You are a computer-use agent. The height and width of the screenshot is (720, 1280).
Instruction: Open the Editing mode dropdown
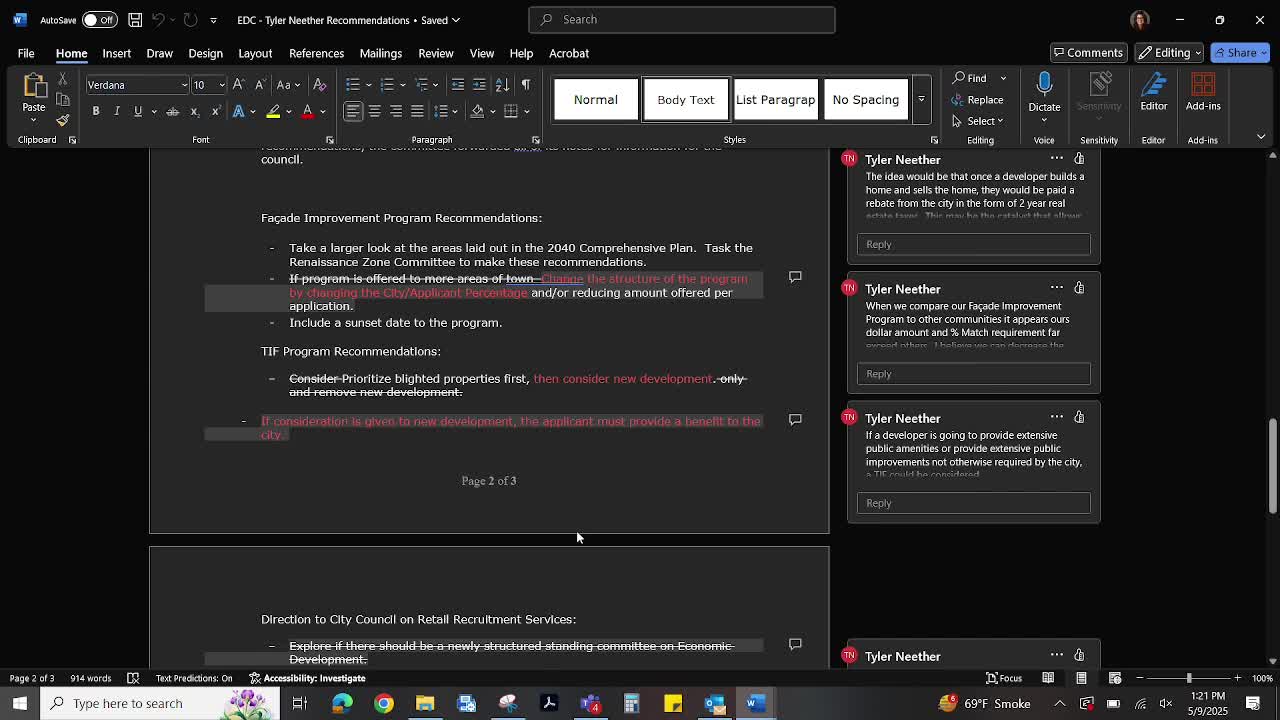pyautogui.click(x=1169, y=53)
